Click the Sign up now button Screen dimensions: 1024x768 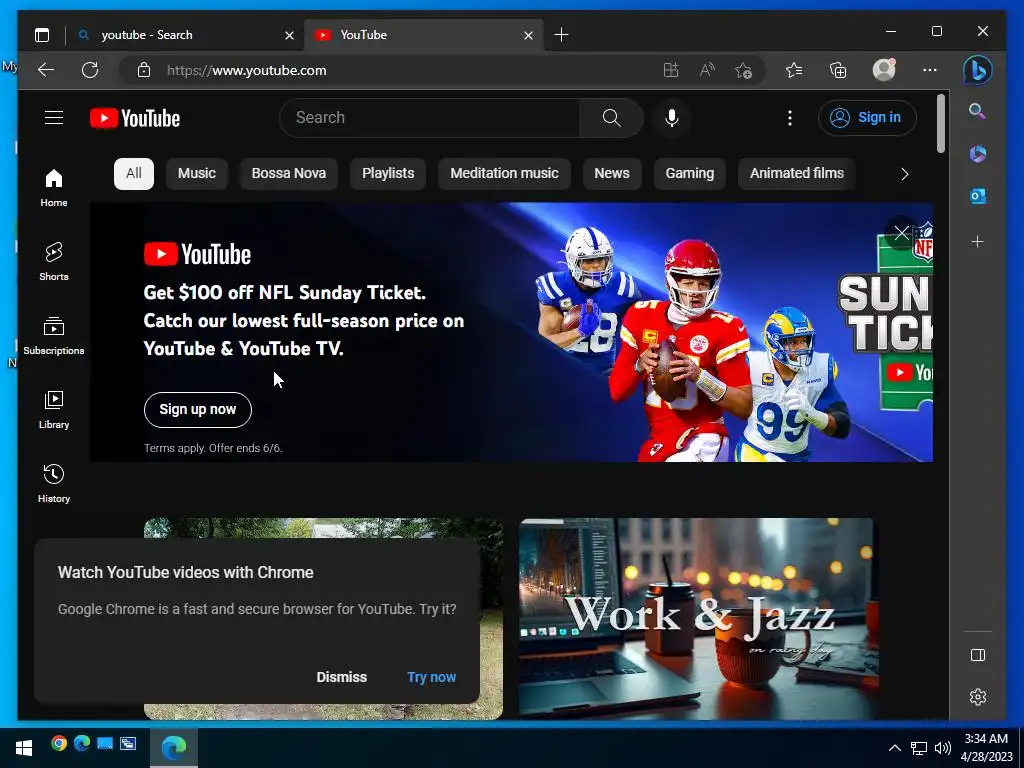pyautogui.click(x=198, y=409)
